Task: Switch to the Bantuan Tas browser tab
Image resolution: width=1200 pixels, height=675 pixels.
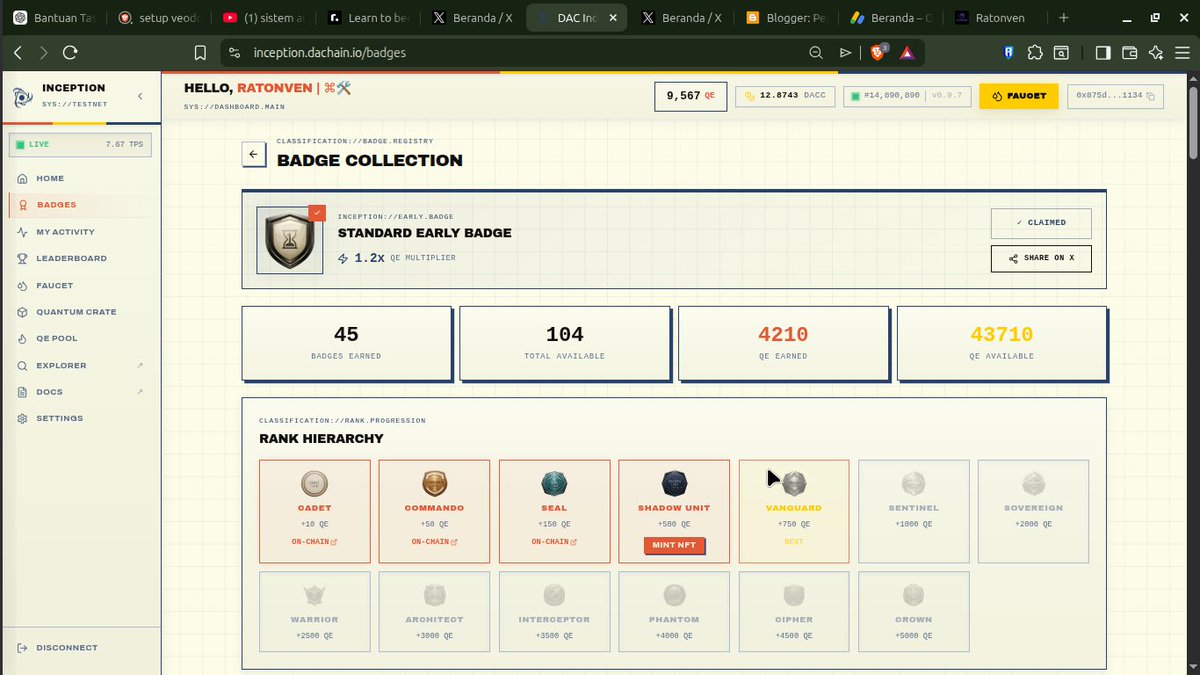Action: tap(55, 18)
